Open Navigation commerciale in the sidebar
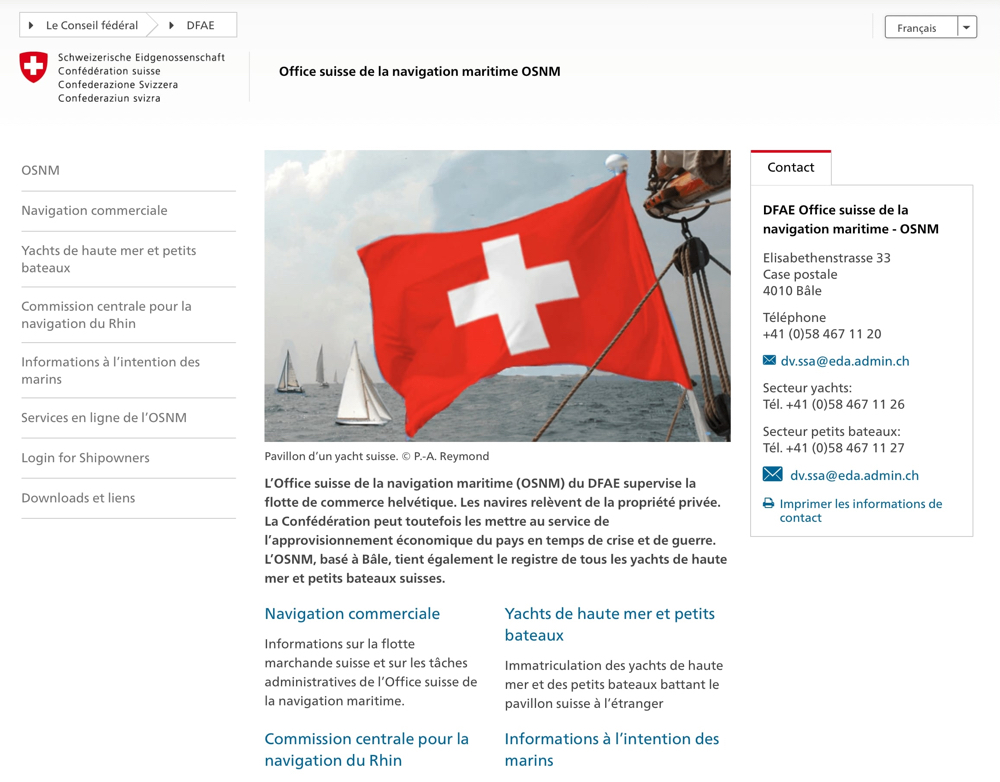This screenshot has width=1000, height=782. click(94, 210)
